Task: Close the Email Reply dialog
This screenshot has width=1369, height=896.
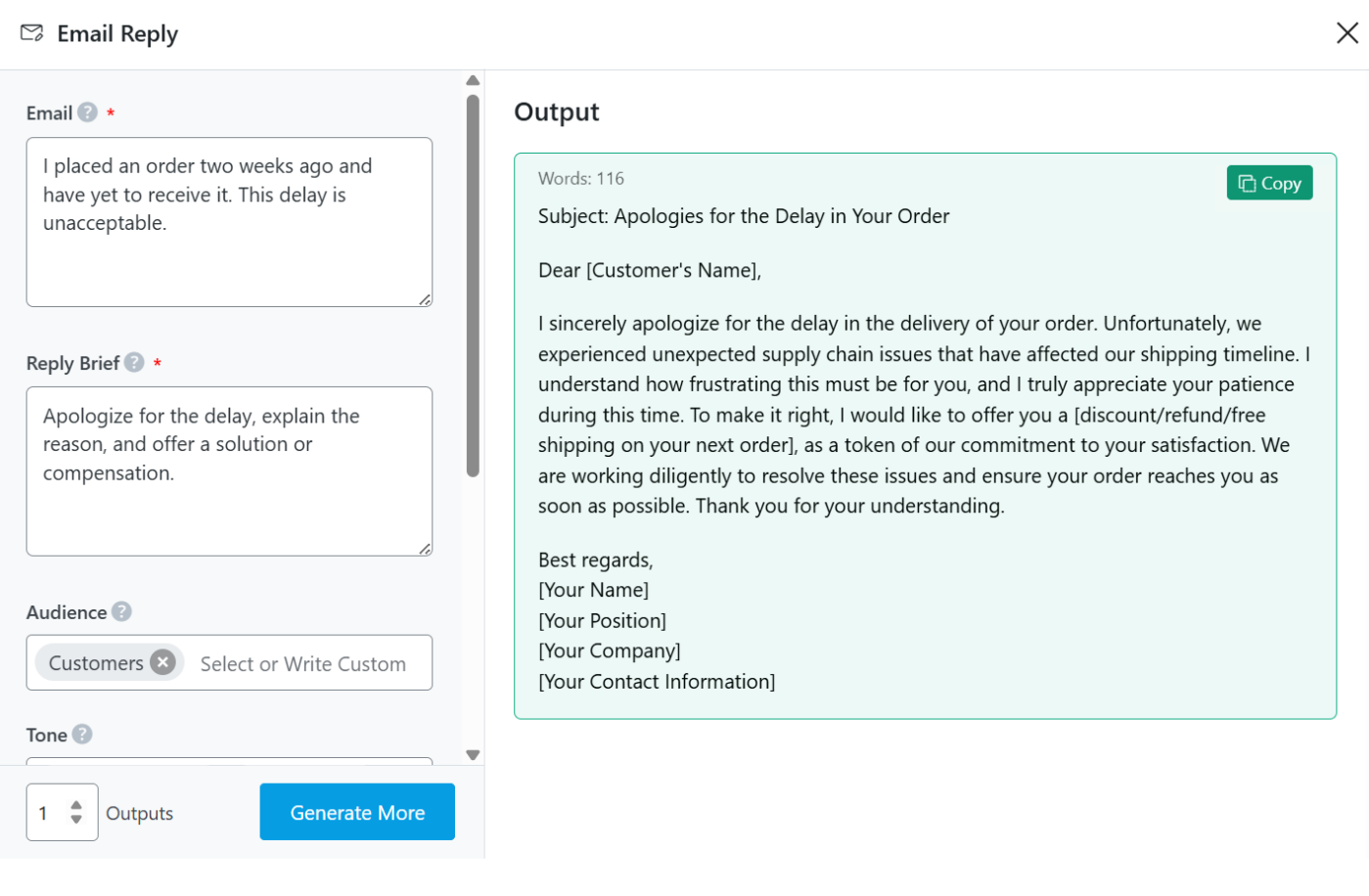Action: click(x=1346, y=33)
